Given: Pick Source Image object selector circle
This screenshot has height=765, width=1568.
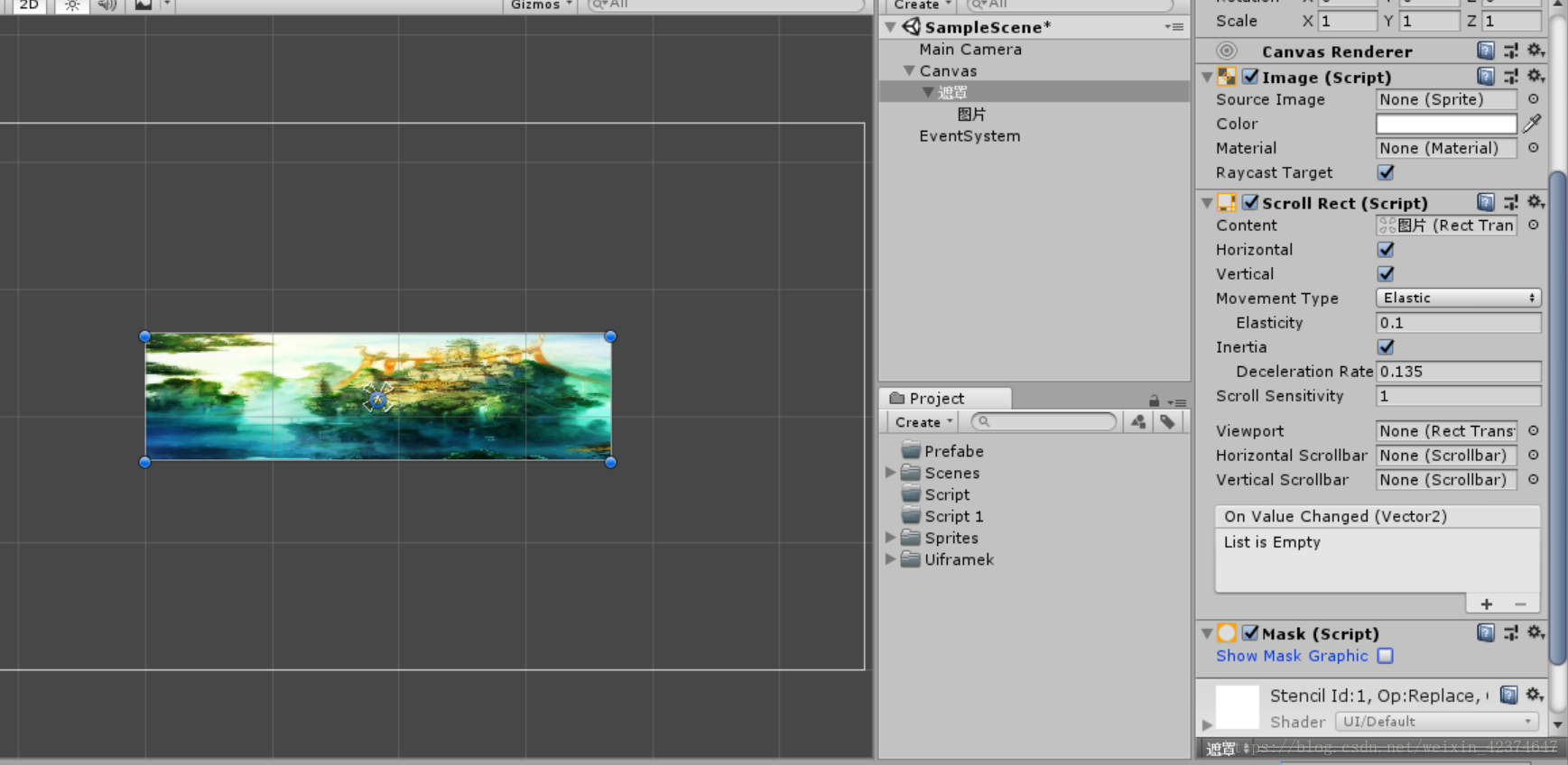Looking at the screenshot, I should tap(1533, 99).
